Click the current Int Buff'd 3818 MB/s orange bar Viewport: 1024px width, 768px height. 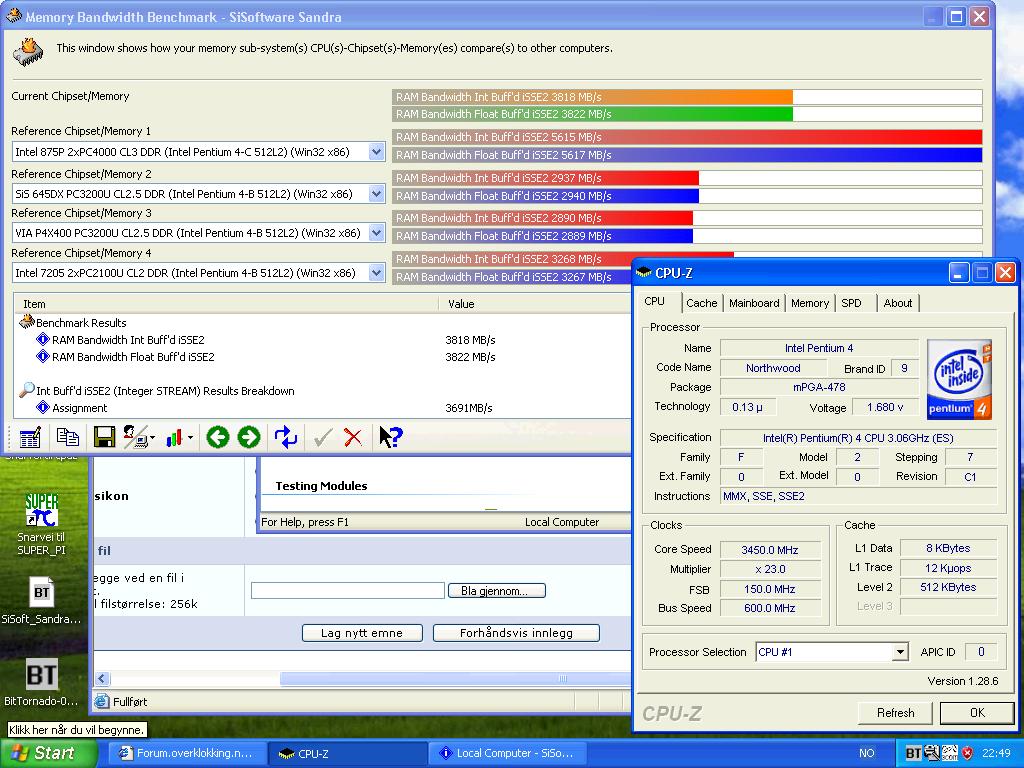(x=592, y=97)
